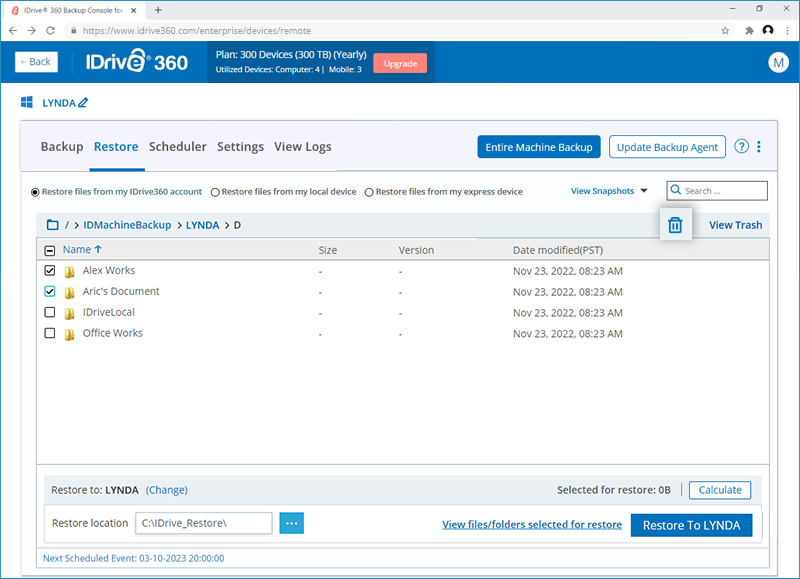800x579 pixels.
Task: Click the Windows logo icon beside LYNDA
Action: (x=27, y=102)
